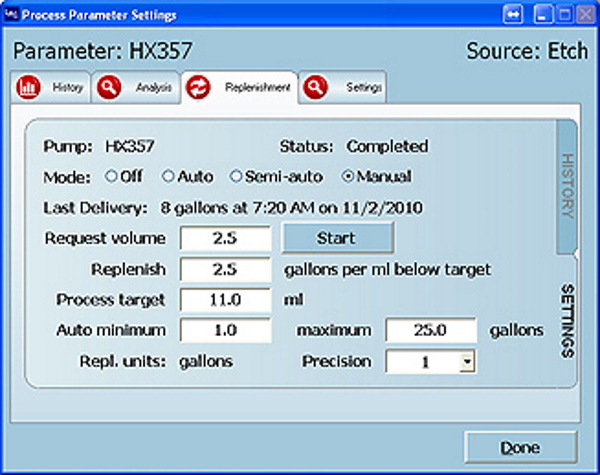
Task: Click 'Last Delivery' details text
Action: point(292,208)
